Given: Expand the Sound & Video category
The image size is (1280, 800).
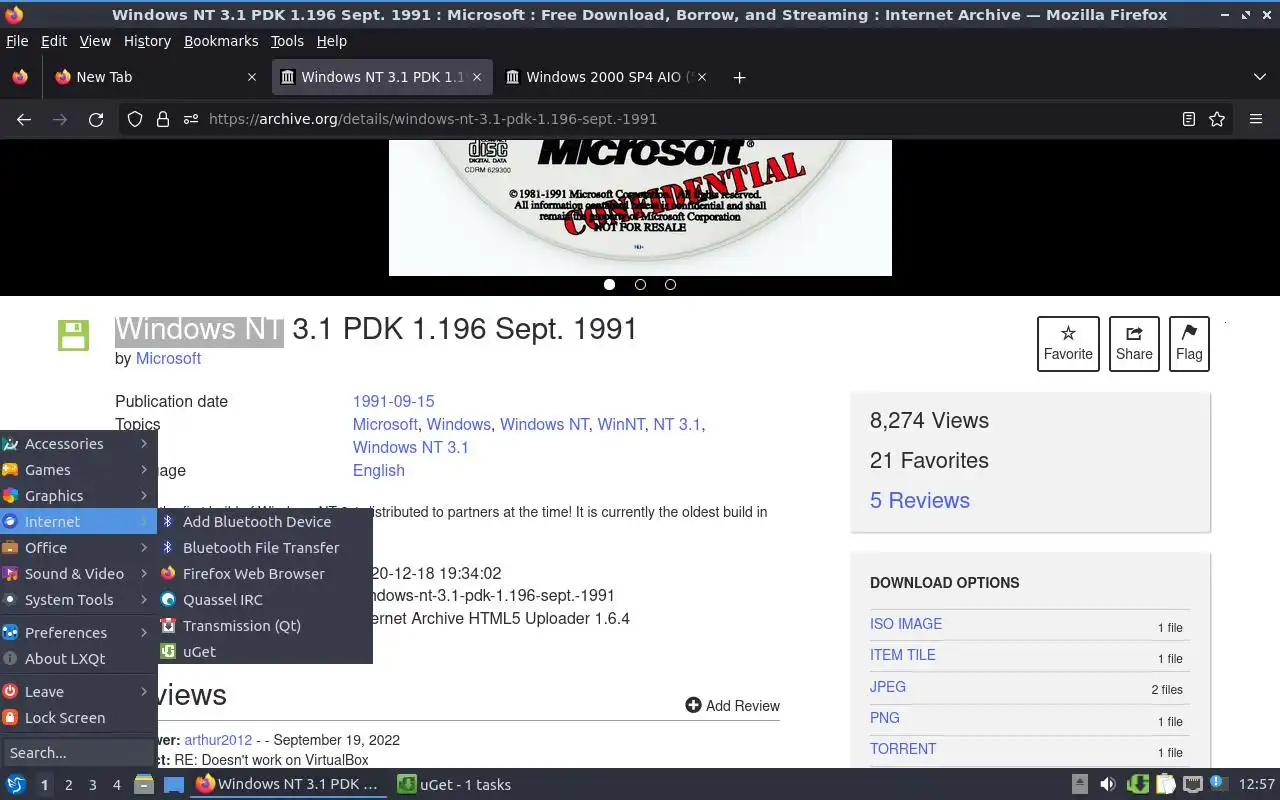Looking at the screenshot, I should [78, 574].
